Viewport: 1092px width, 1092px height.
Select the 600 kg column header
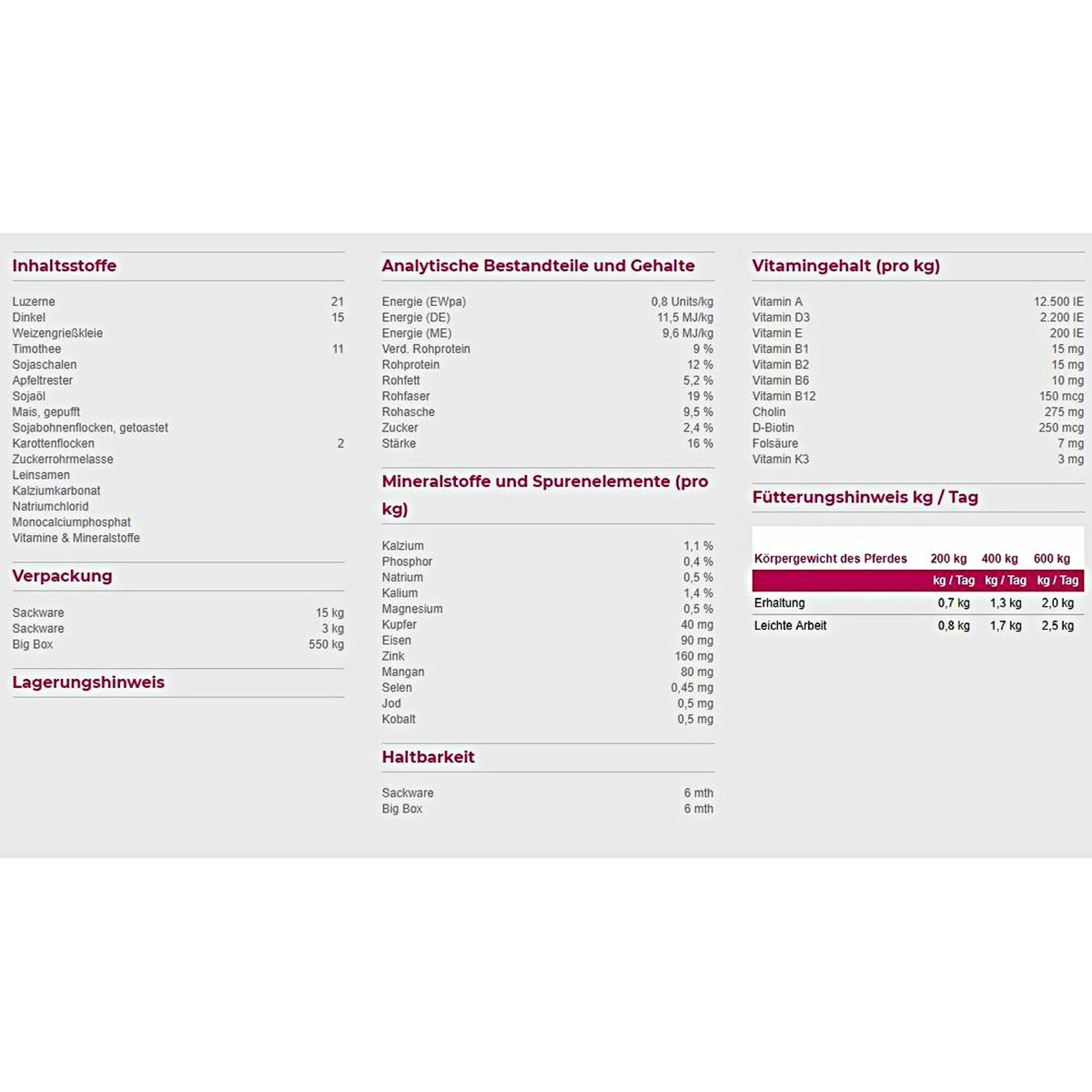(x=1051, y=559)
